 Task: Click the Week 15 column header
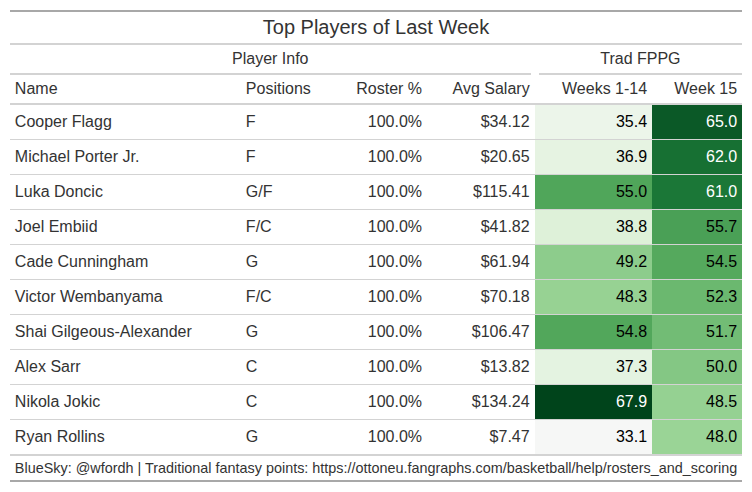705,89
